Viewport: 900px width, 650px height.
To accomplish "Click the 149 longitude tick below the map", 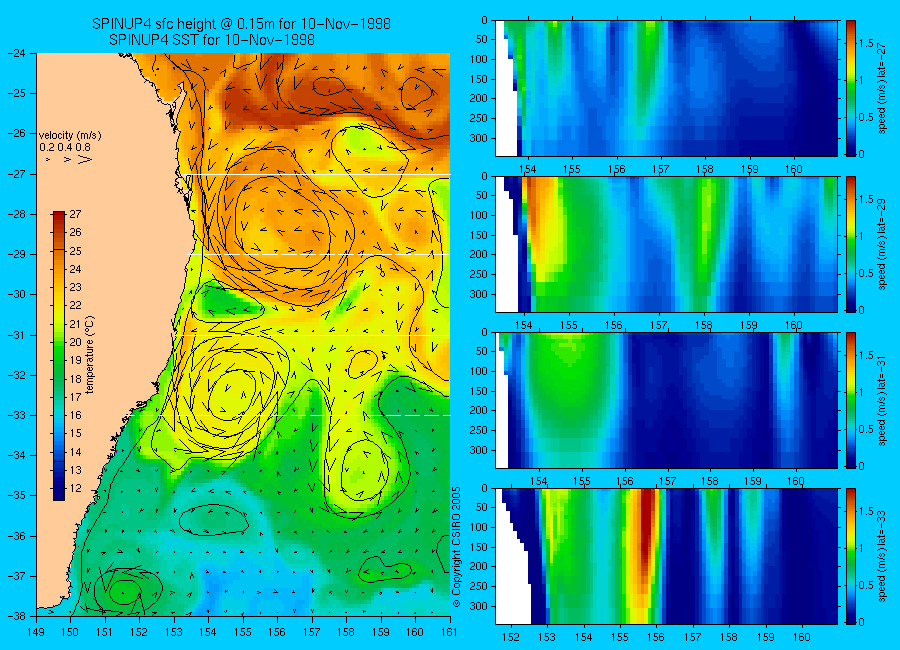I will (x=36, y=632).
